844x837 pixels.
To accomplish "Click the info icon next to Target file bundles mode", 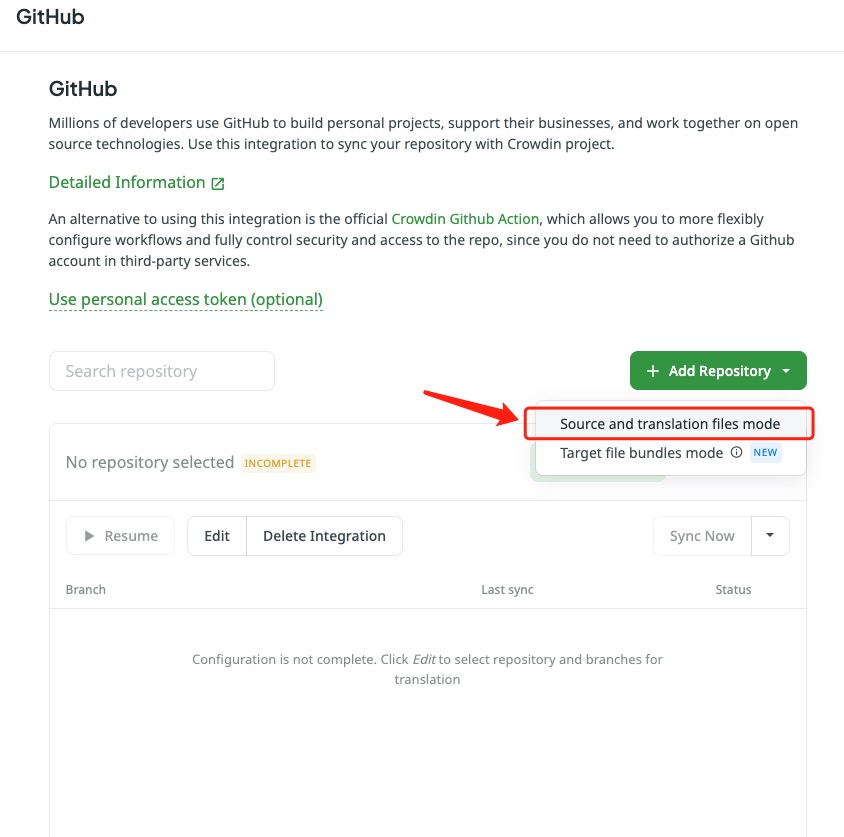I will (x=736, y=452).
